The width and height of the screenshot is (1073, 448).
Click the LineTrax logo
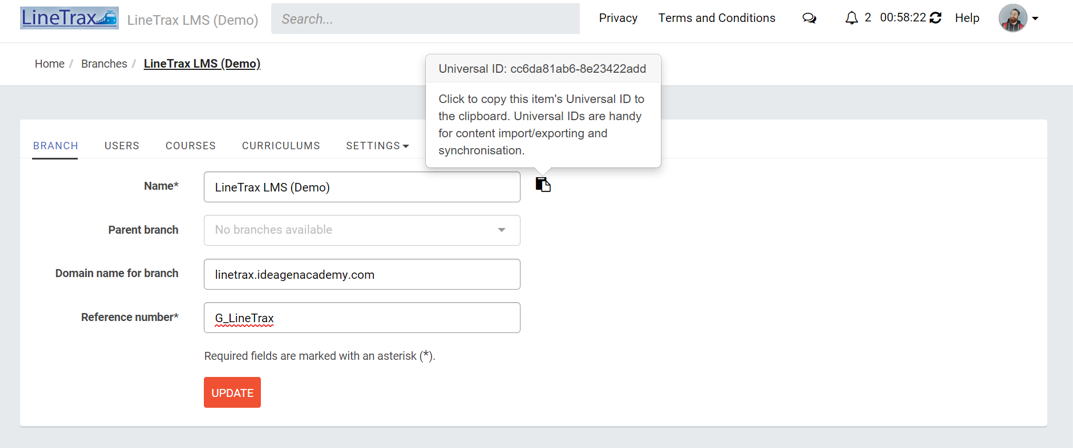68,18
